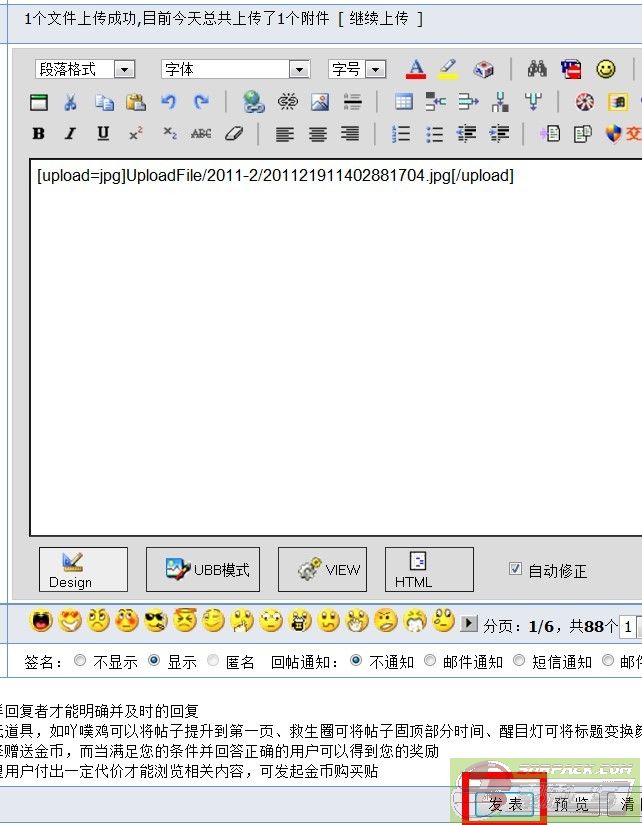The width and height of the screenshot is (642, 825).
Task: Toggle the 自动修正 checkbox
Action: click(x=515, y=569)
